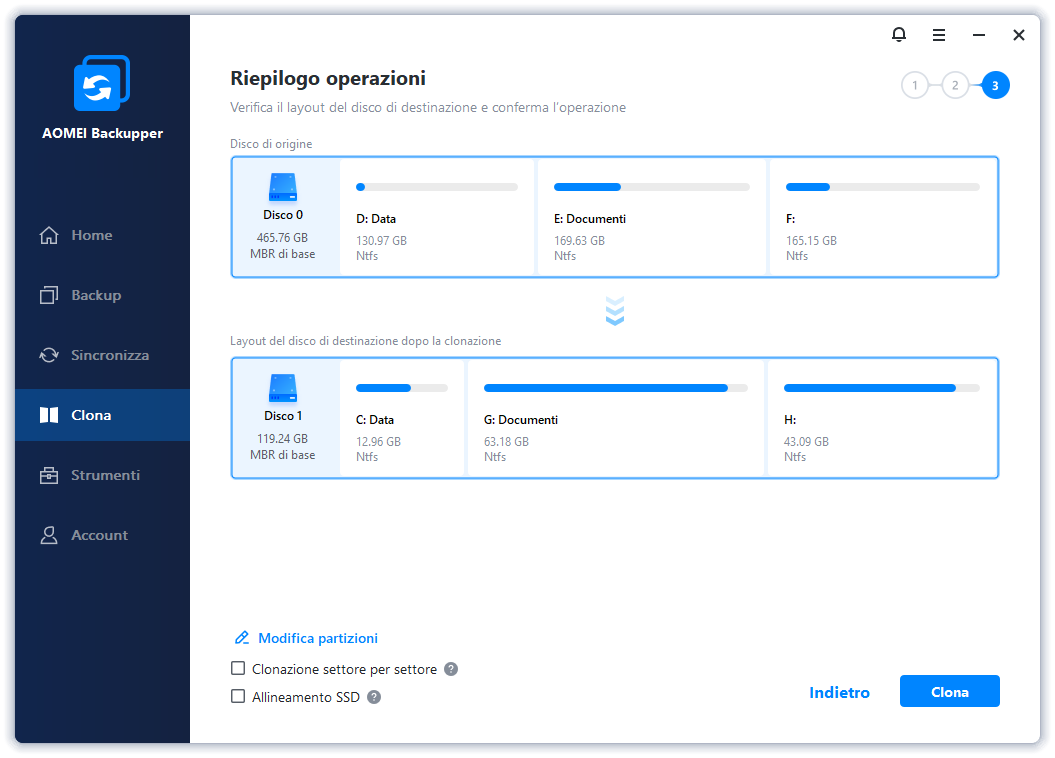This screenshot has width=1055, height=758.
Task: Go to wizard step 2 circle
Action: pyautogui.click(x=955, y=85)
